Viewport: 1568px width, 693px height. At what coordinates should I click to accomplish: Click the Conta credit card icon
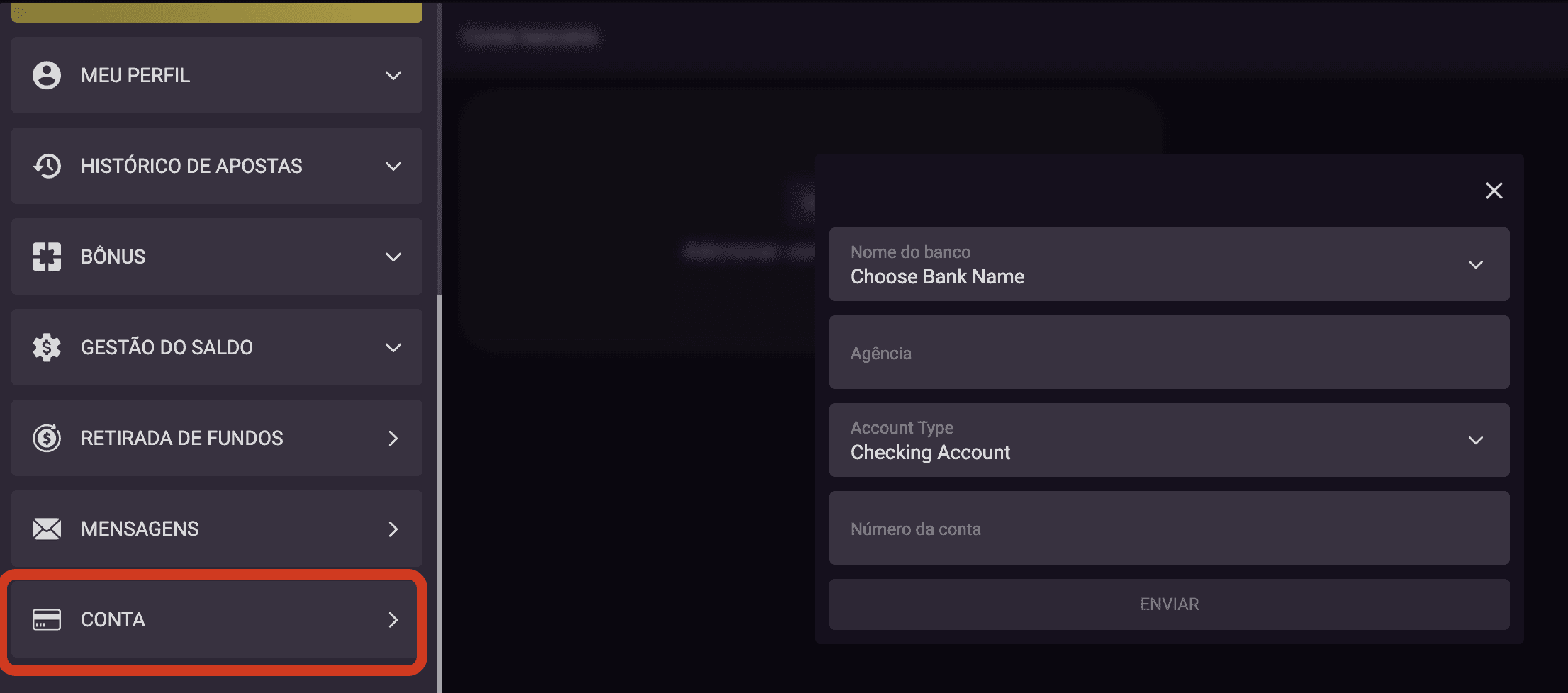tap(47, 619)
